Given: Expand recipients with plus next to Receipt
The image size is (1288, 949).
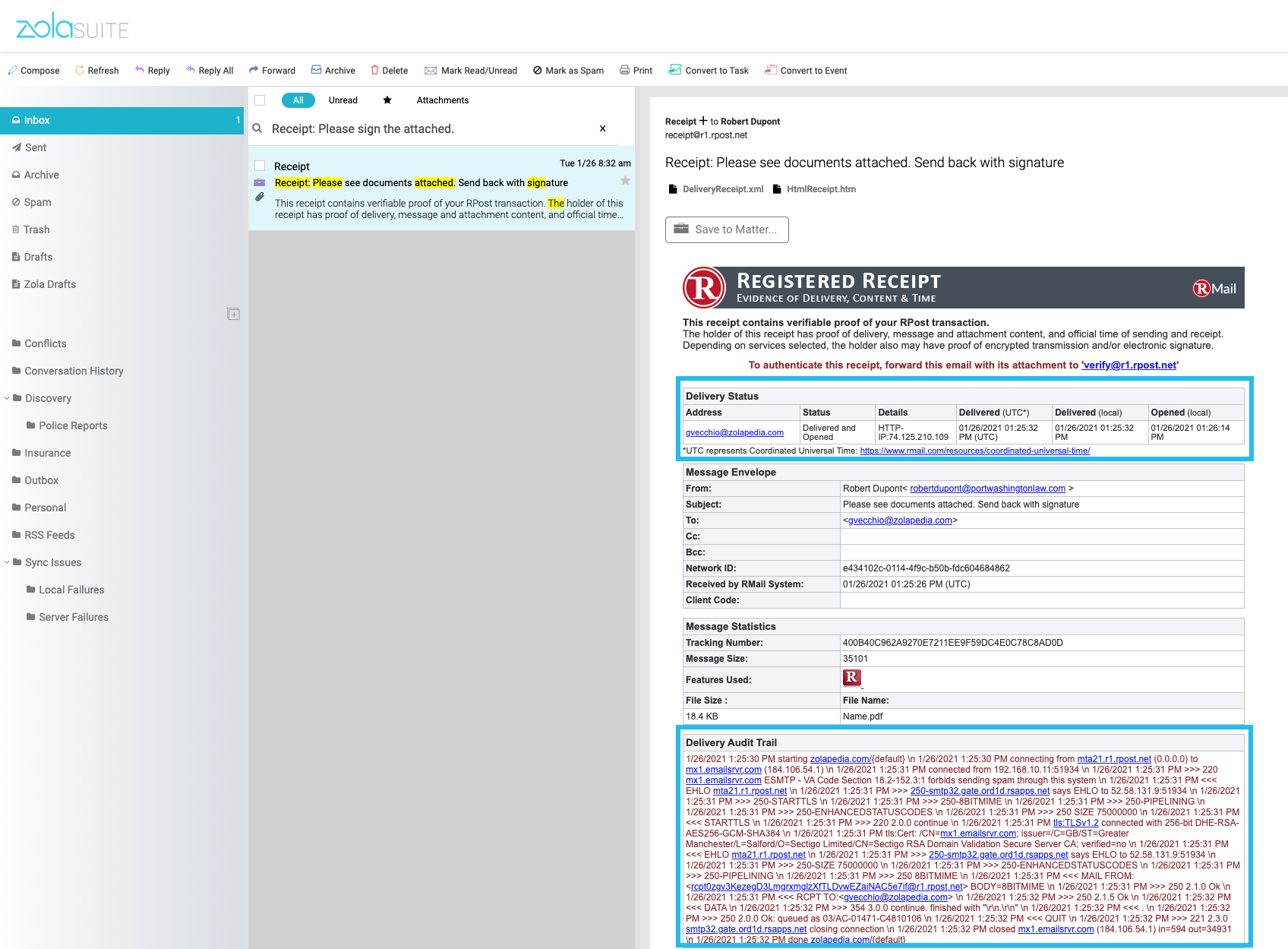Looking at the screenshot, I should tap(703, 121).
